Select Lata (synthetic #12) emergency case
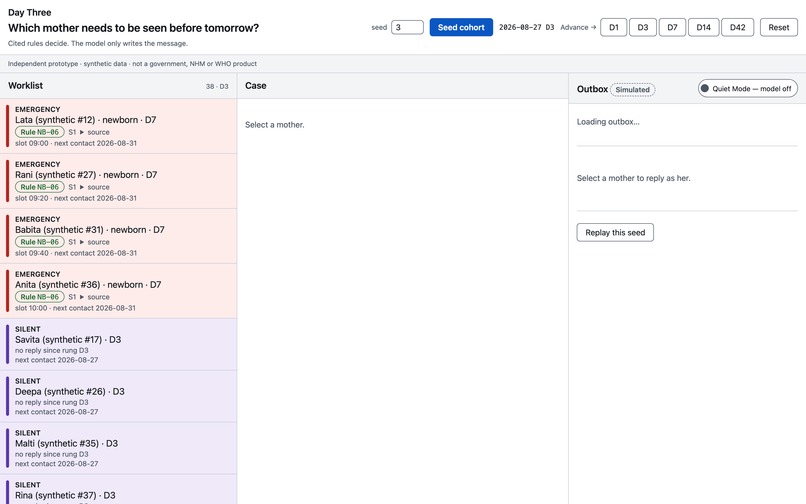806x504 pixels. (x=118, y=126)
